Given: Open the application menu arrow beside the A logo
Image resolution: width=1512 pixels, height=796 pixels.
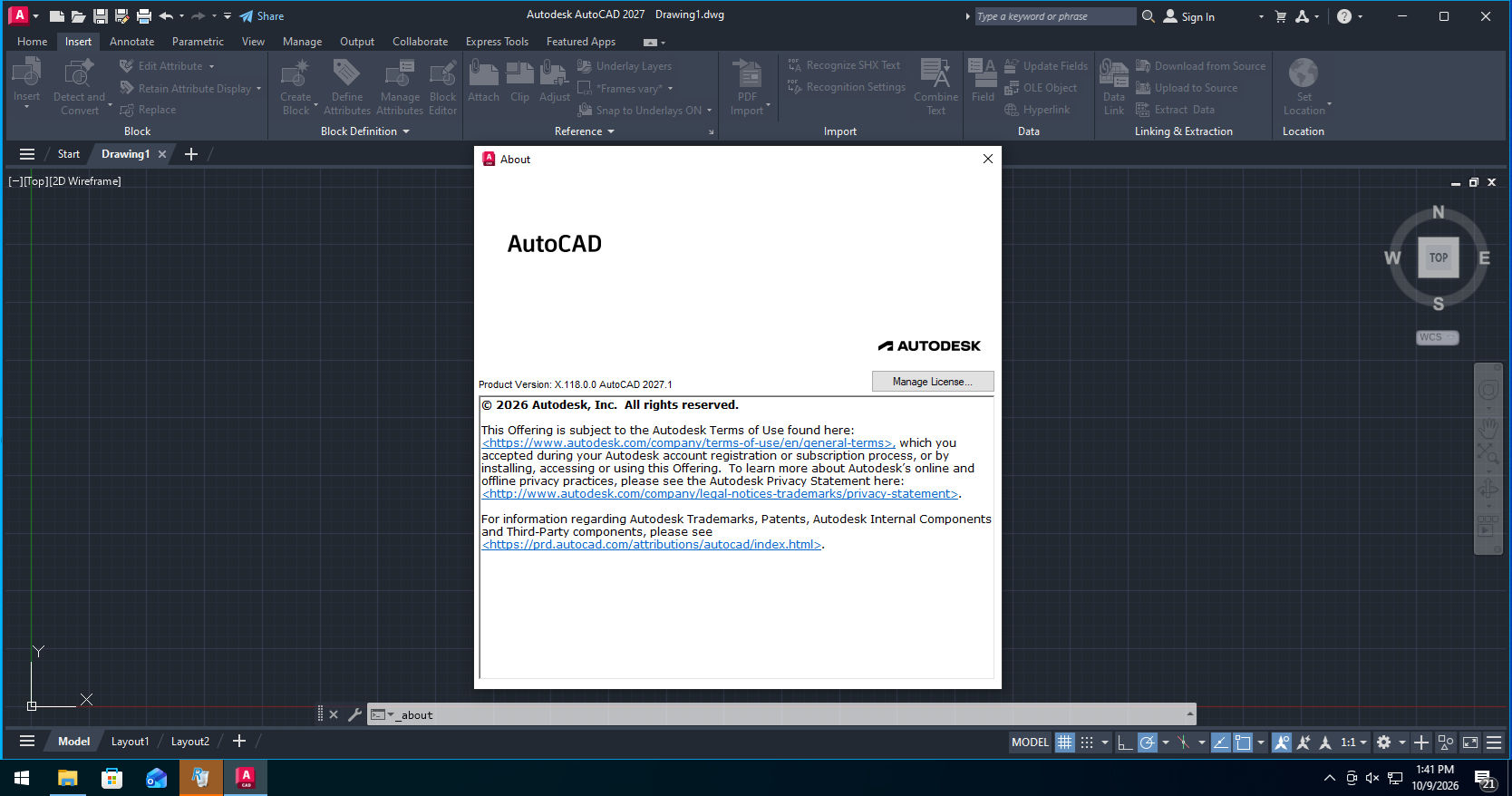Looking at the screenshot, I should coord(35,16).
